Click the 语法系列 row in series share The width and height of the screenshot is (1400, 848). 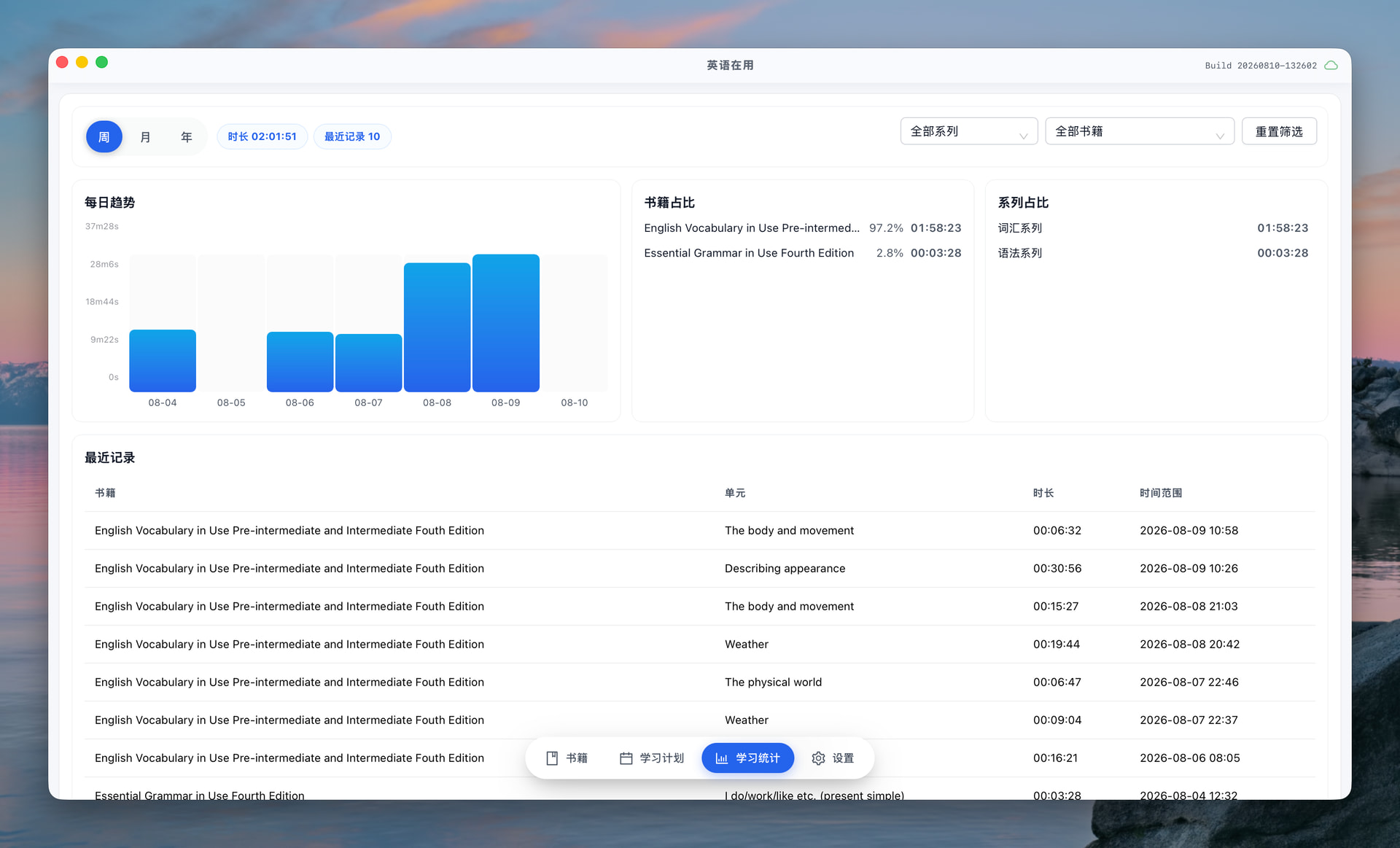tap(1153, 253)
